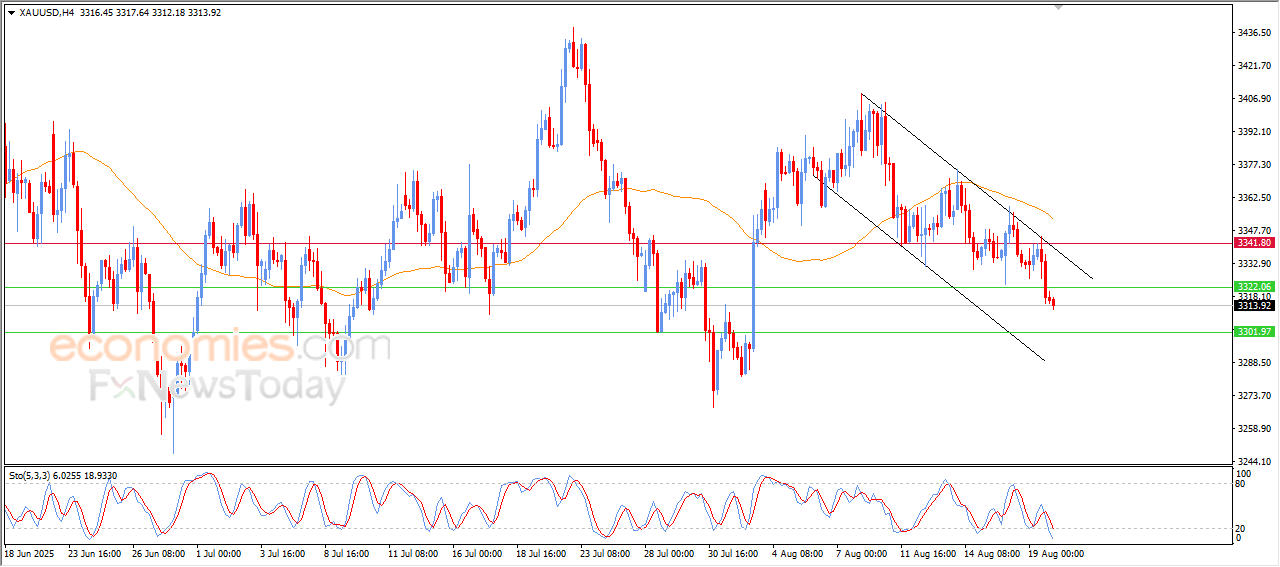Image resolution: width=1280 pixels, height=567 pixels.
Task: Click the 23 Jul 08:00 time label
Action: (606, 553)
